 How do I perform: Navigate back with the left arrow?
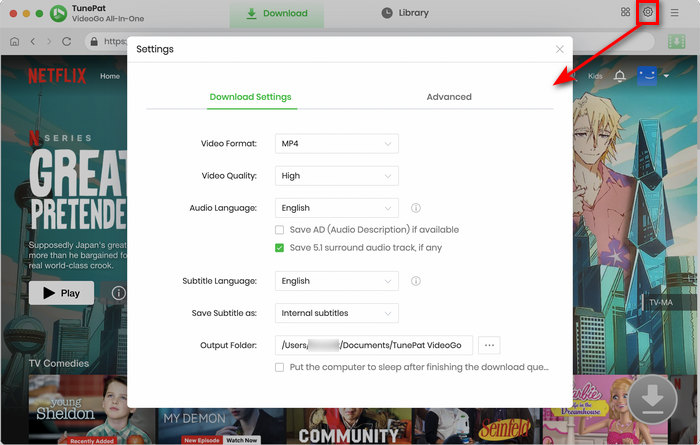[x=33, y=42]
